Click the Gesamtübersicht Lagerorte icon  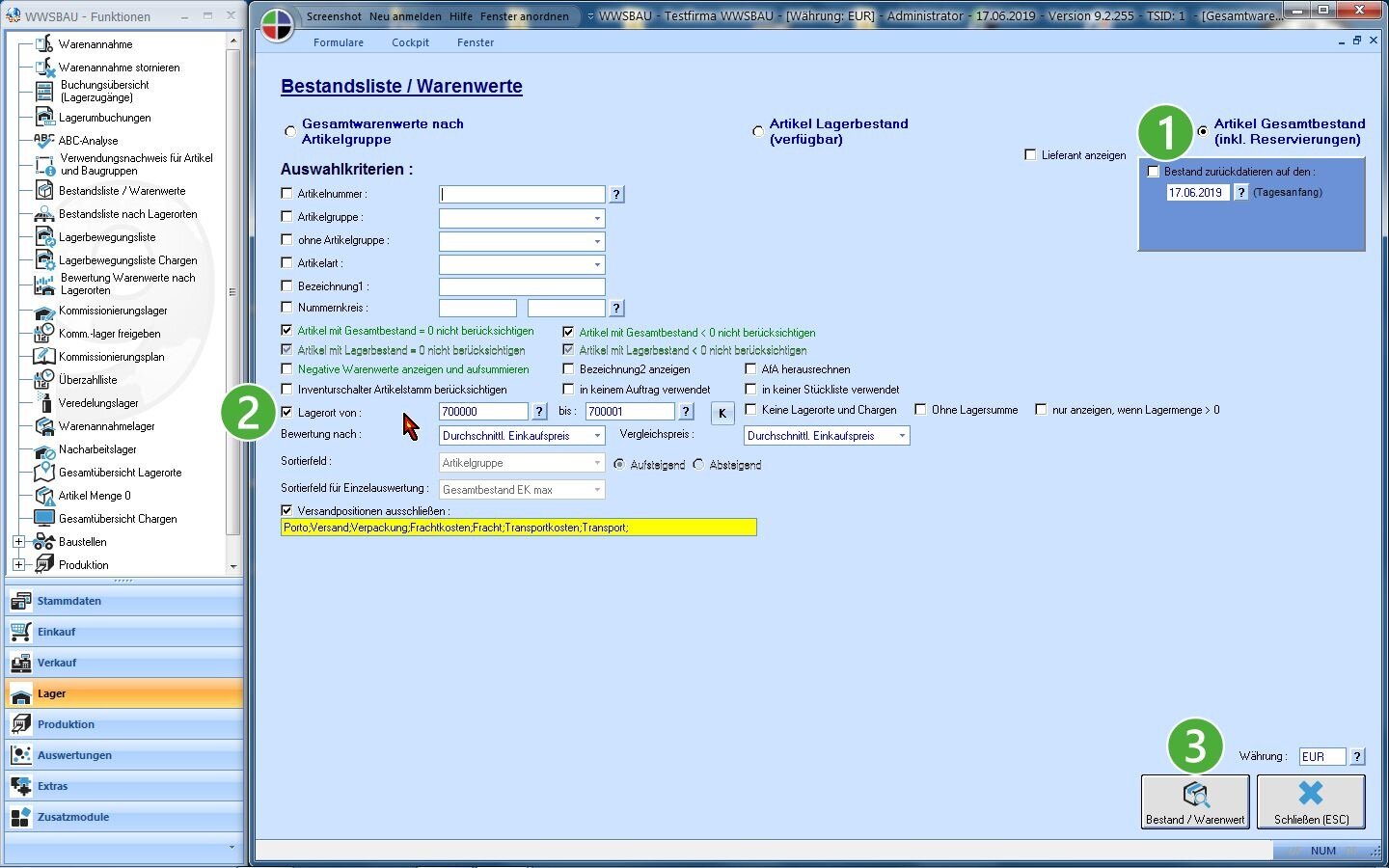44,473
